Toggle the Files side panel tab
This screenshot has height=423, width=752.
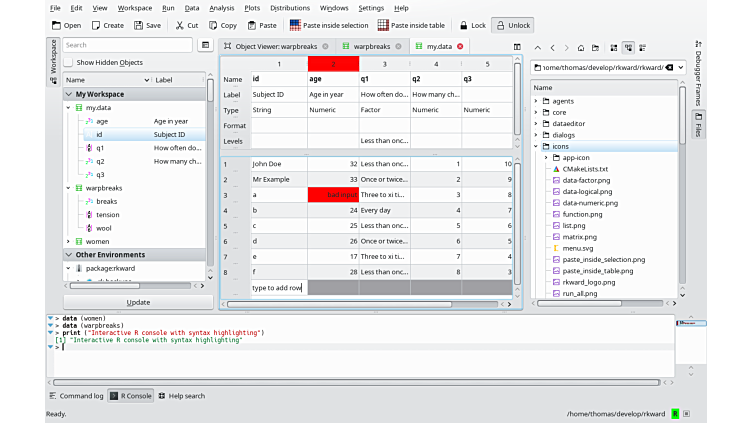(x=697, y=122)
